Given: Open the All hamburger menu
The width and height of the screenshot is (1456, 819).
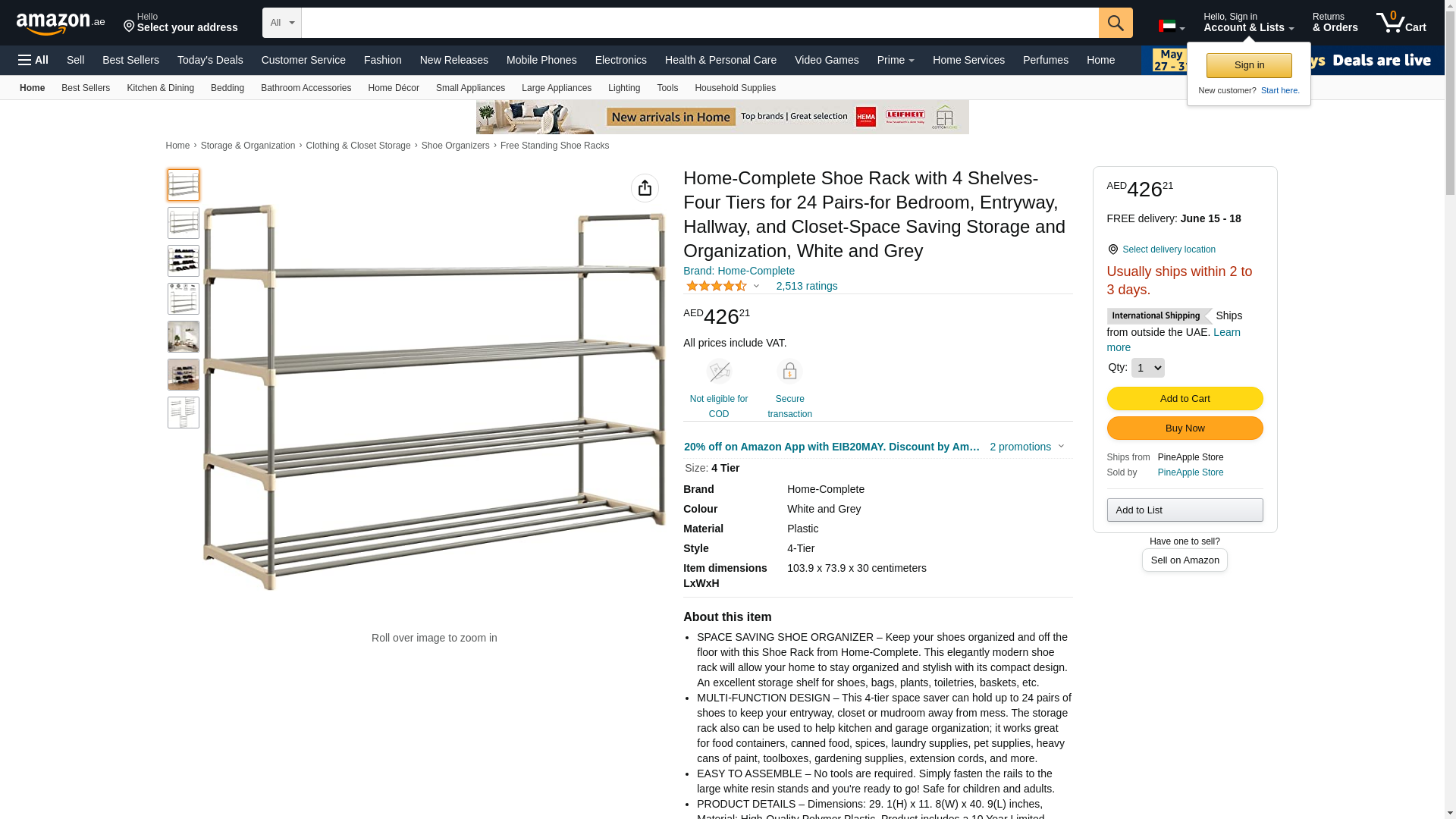Looking at the screenshot, I should tap(33, 60).
